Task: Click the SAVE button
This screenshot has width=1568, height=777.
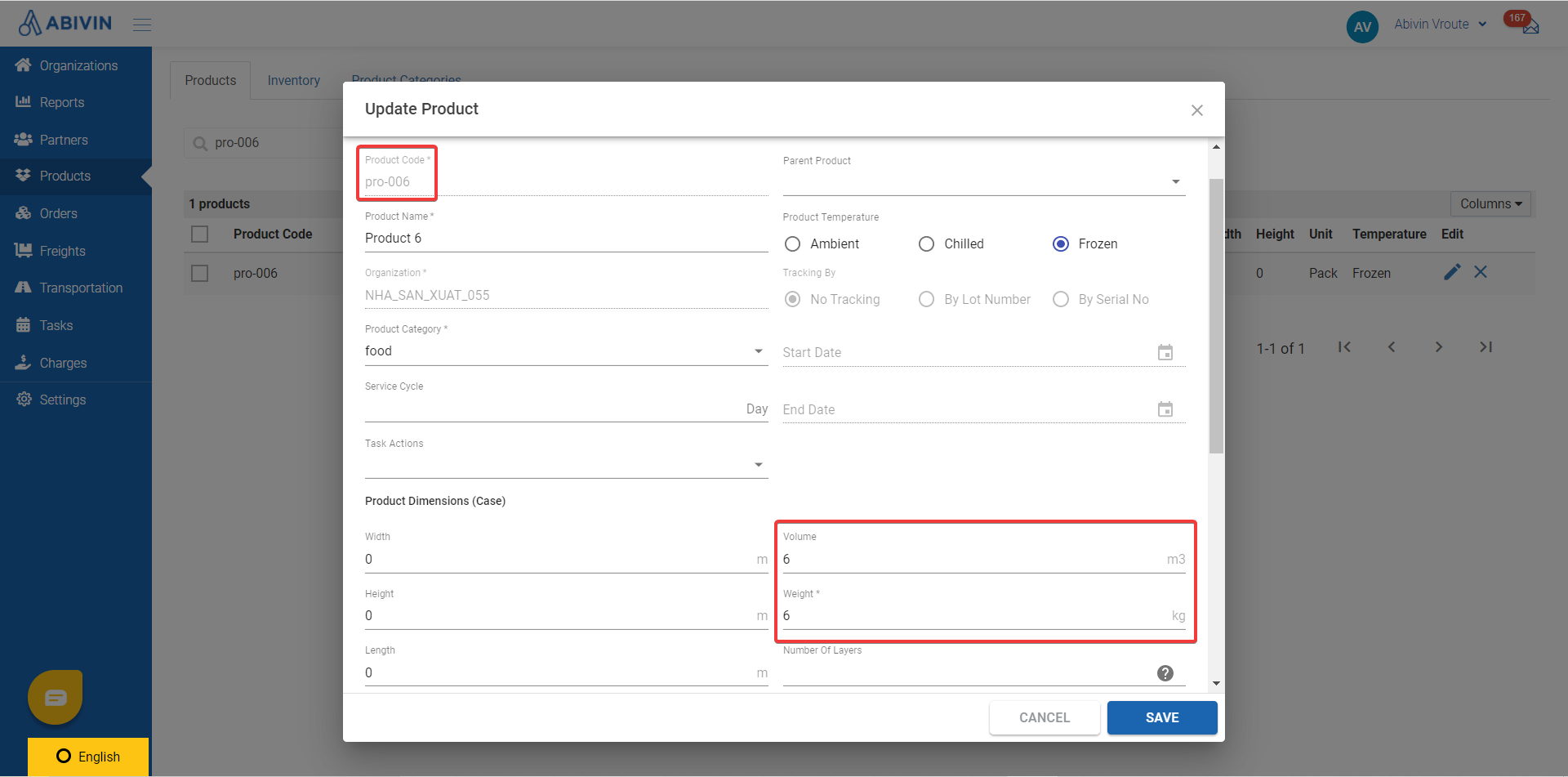Action: (x=1162, y=717)
